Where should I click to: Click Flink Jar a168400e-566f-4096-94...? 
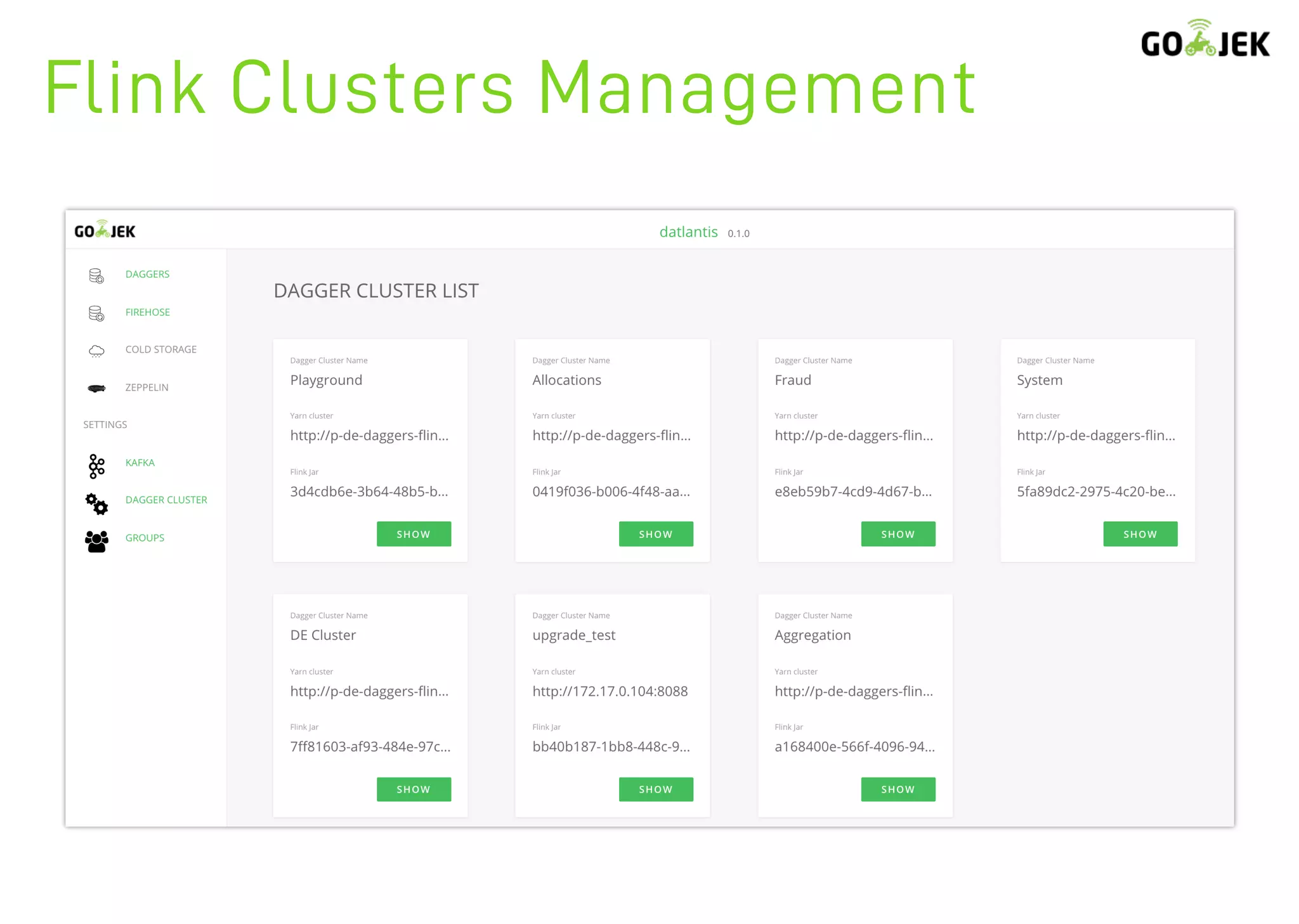(x=855, y=746)
